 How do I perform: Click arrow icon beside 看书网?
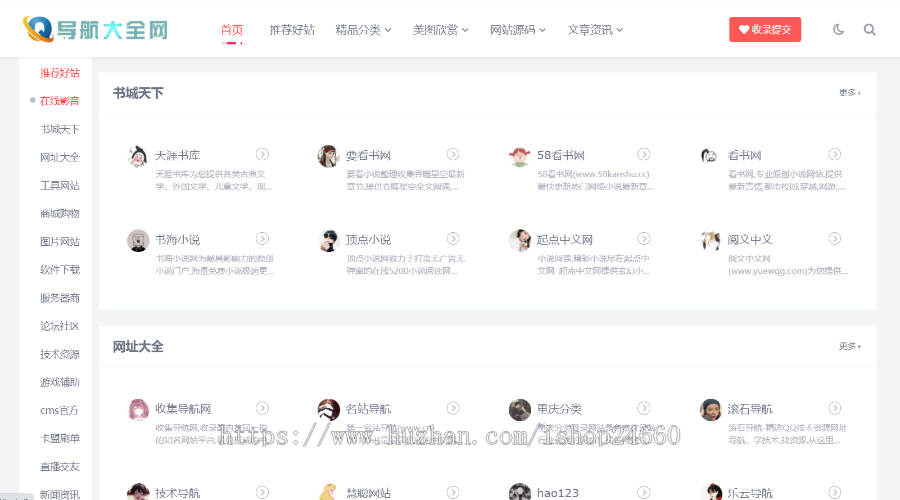pos(835,154)
